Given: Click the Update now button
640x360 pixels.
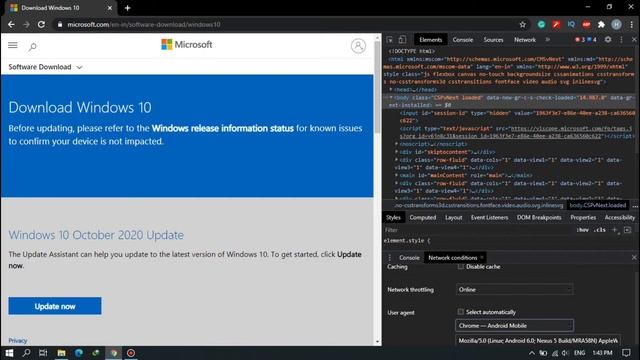Looking at the screenshot, I should [x=55, y=306].
